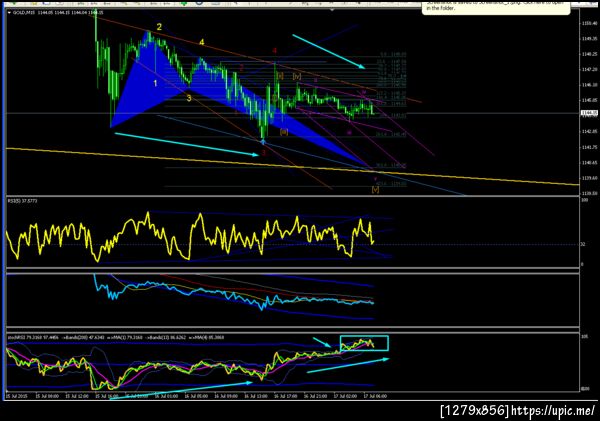Click the 15 Jul 2015 date label
600x421 pixels.
coord(15,397)
